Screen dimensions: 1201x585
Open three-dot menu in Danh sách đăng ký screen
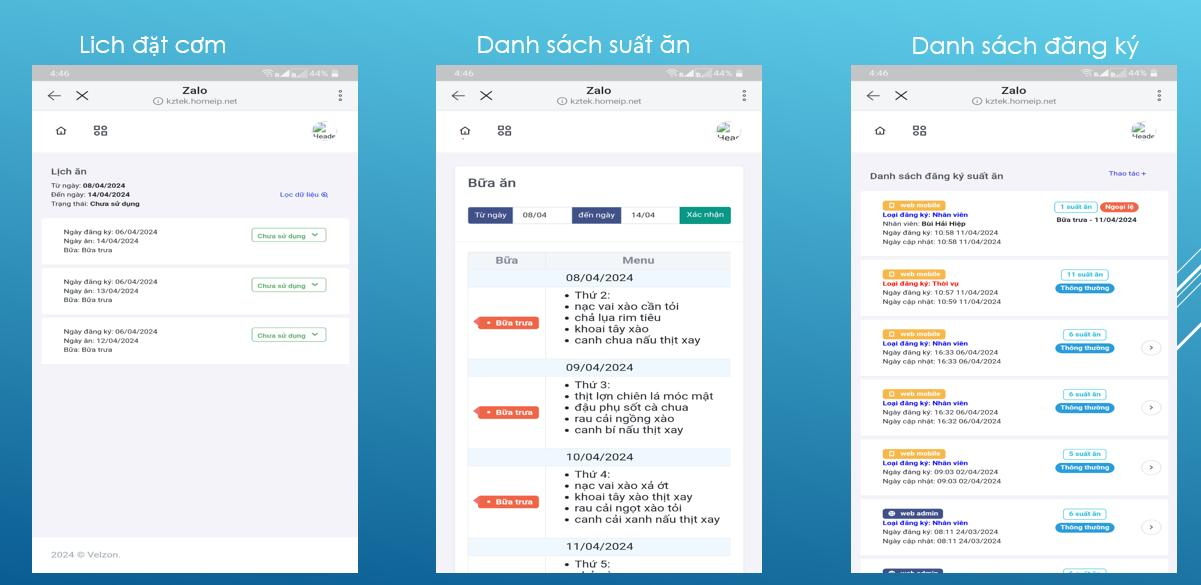1159,96
